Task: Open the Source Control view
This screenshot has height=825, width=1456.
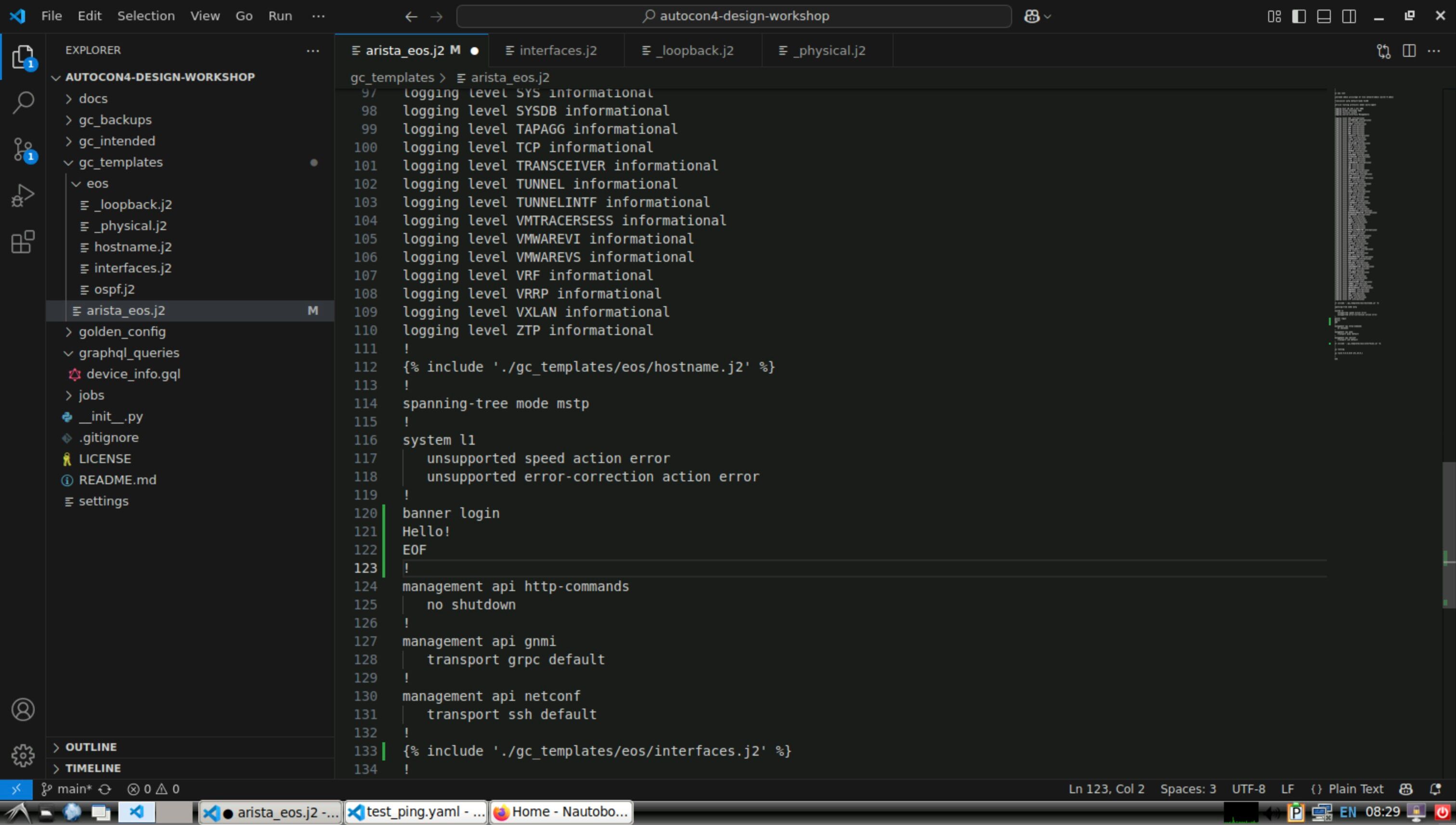Action: tap(23, 150)
